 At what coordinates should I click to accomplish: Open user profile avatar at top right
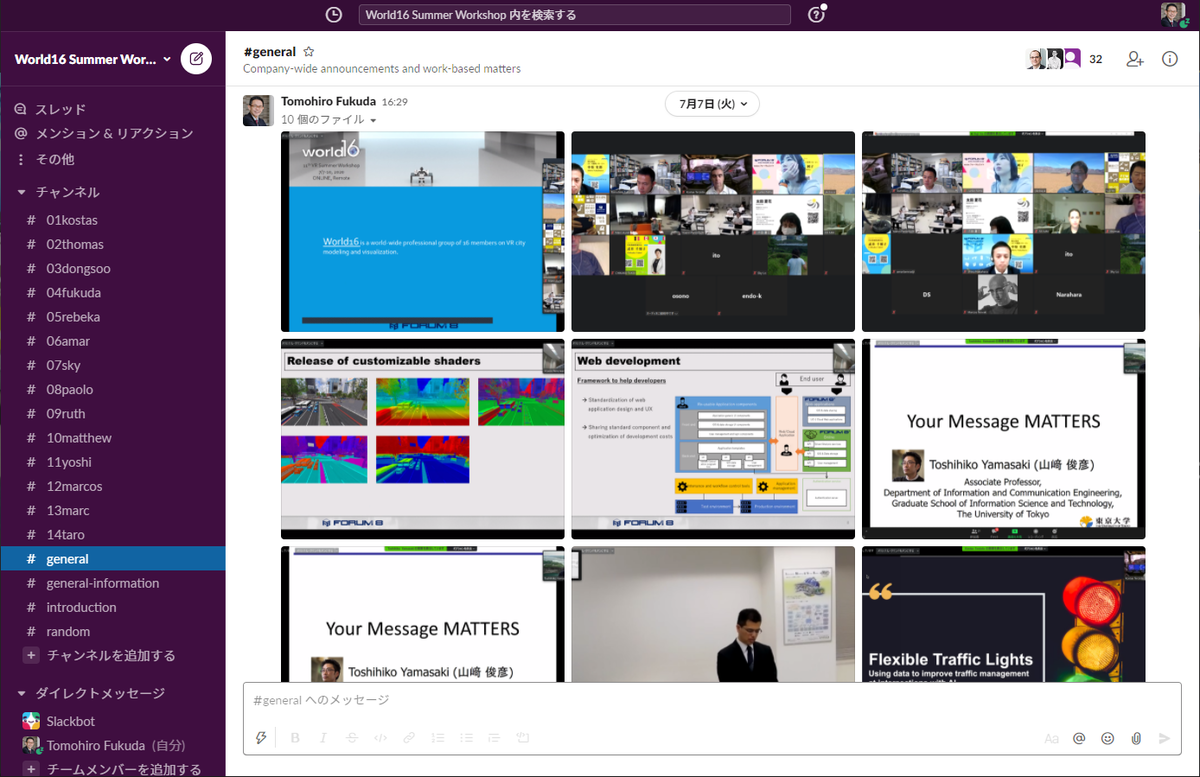click(x=1173, y=14)
